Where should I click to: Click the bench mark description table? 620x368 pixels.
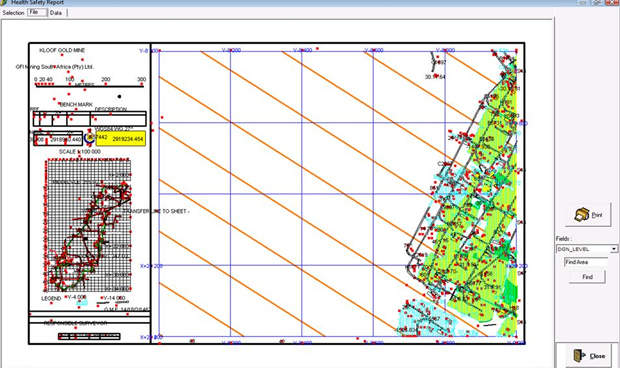(x=90, y=119)
